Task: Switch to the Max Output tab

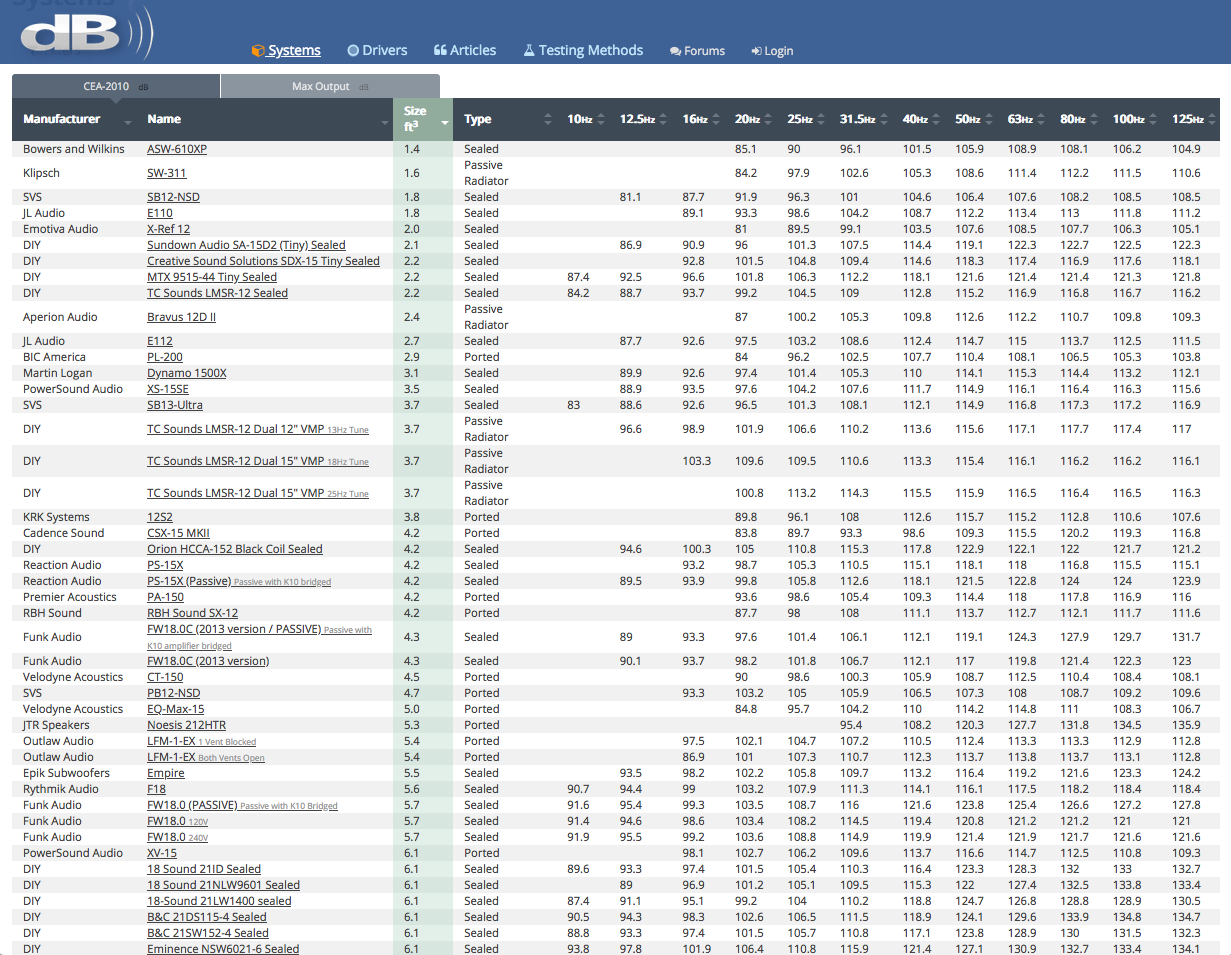Action: (x=330, y=87)
